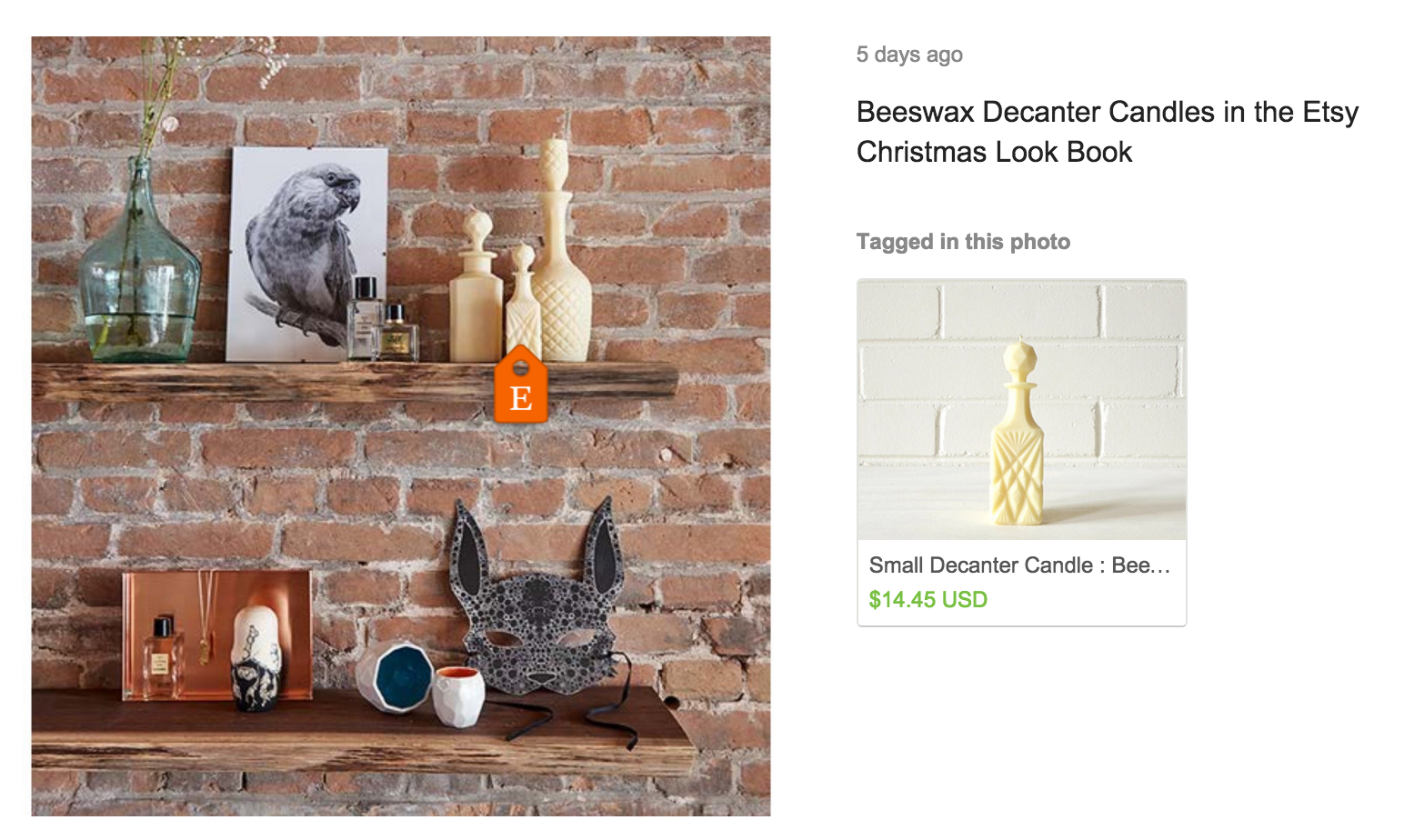Viewport: 1424px width, 840px height.
Task: Click the $14.45 USD price
Action: coord(928,600)
